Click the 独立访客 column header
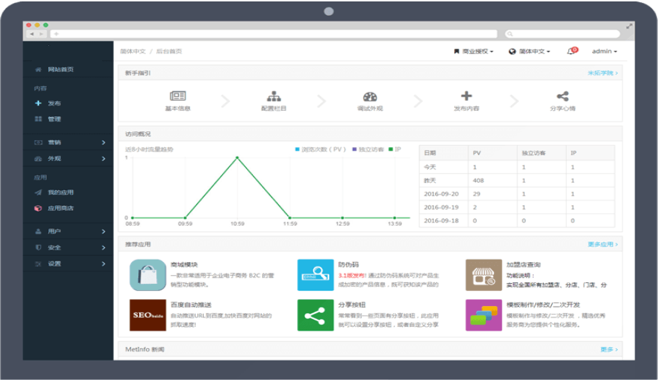 (x=533, y=153)
